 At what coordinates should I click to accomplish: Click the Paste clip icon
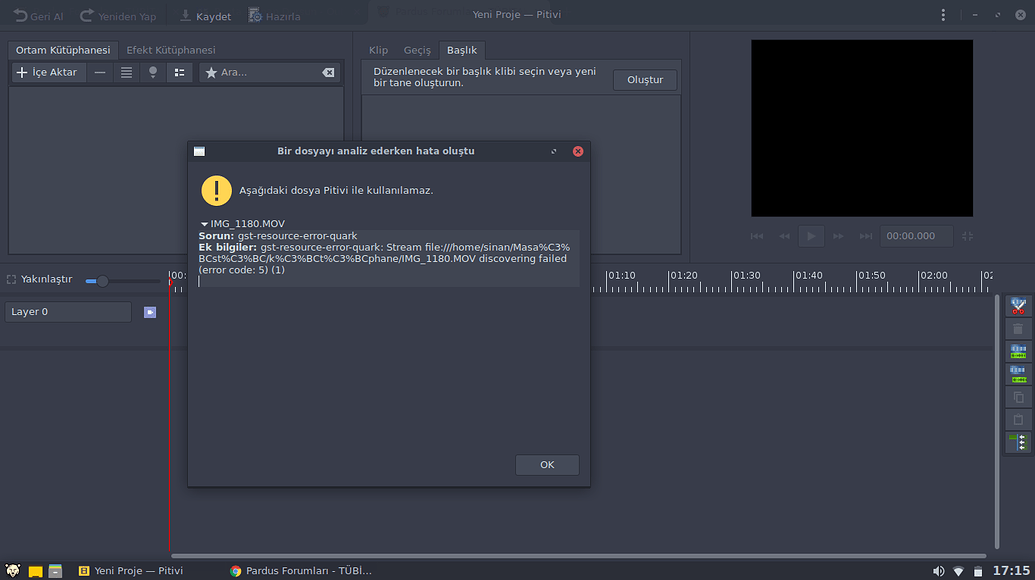pos(1018,420)
